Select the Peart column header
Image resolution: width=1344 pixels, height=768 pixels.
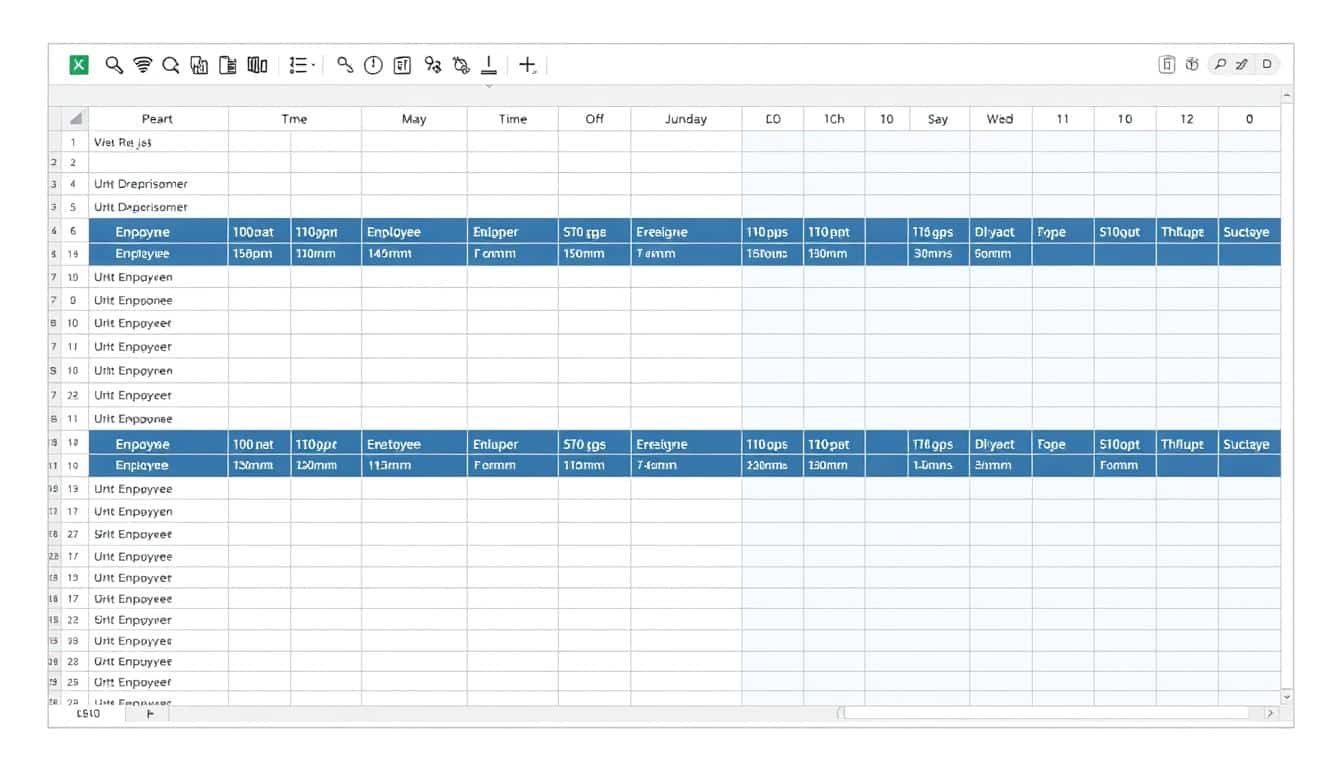[158, 118]
